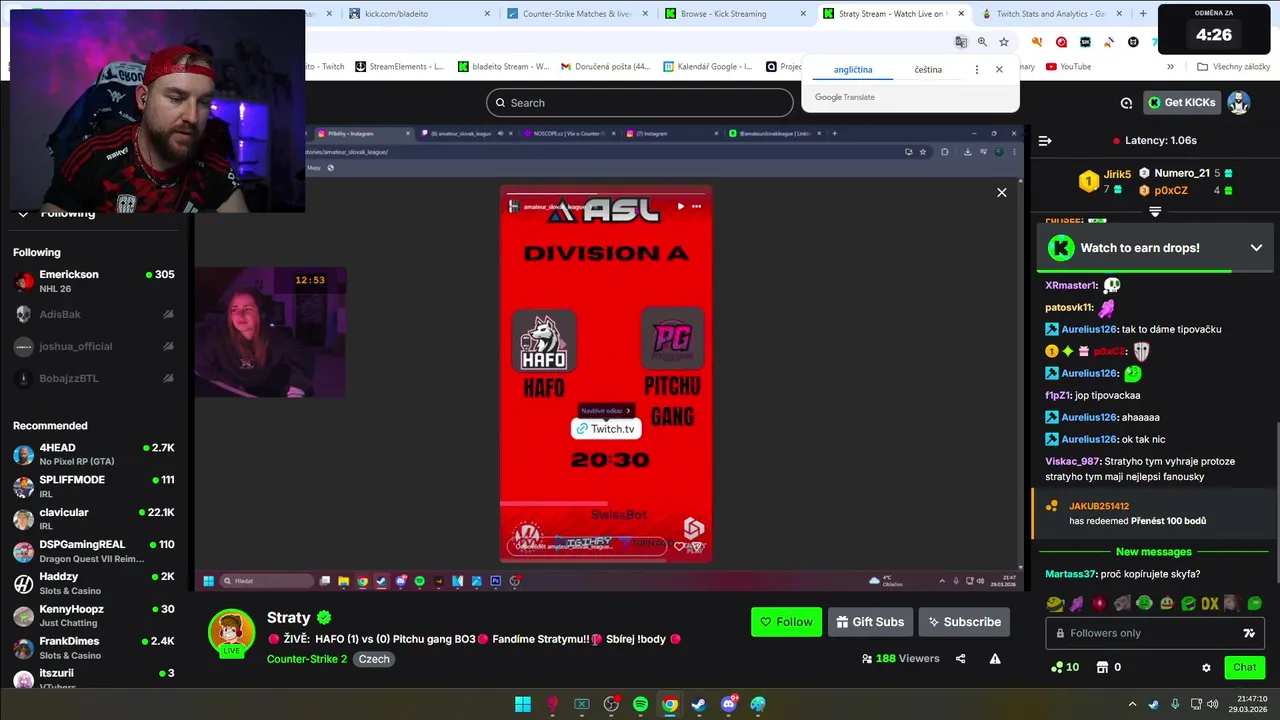Open Emerickson's followed channel
Screen dimensions: 1280x720
(95, 281)
